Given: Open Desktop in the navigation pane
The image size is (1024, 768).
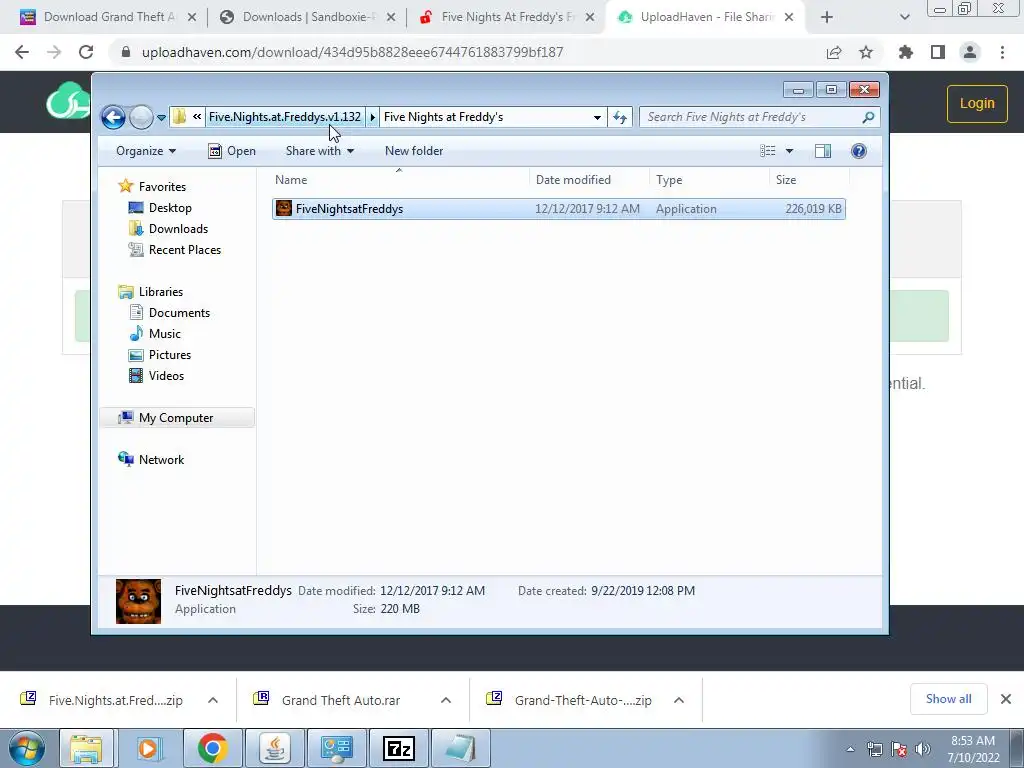Looking at the screenshot, I should click(170, 208).
